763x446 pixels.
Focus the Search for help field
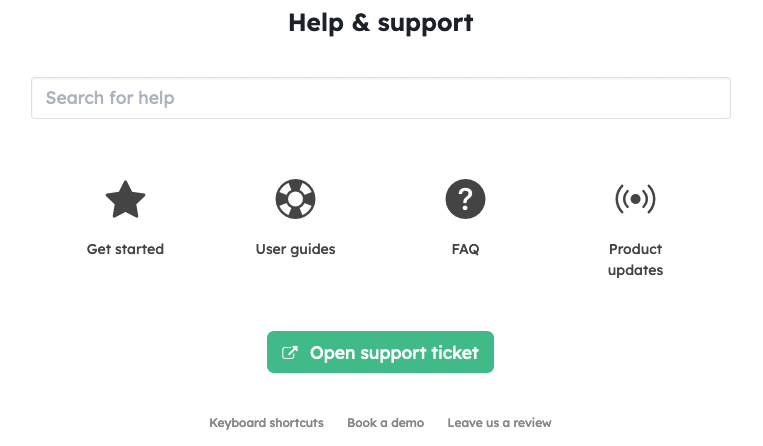click(381, 98)
